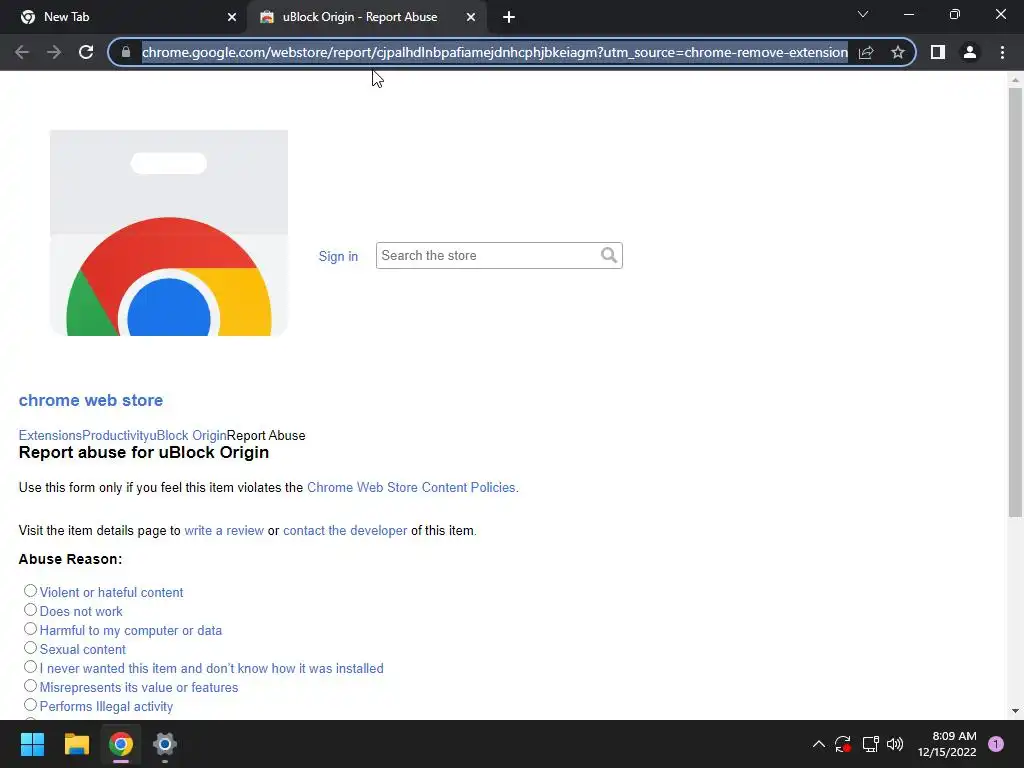Share this page via address bar icon
1024x768 pixels.
click(x=866, y=52)
